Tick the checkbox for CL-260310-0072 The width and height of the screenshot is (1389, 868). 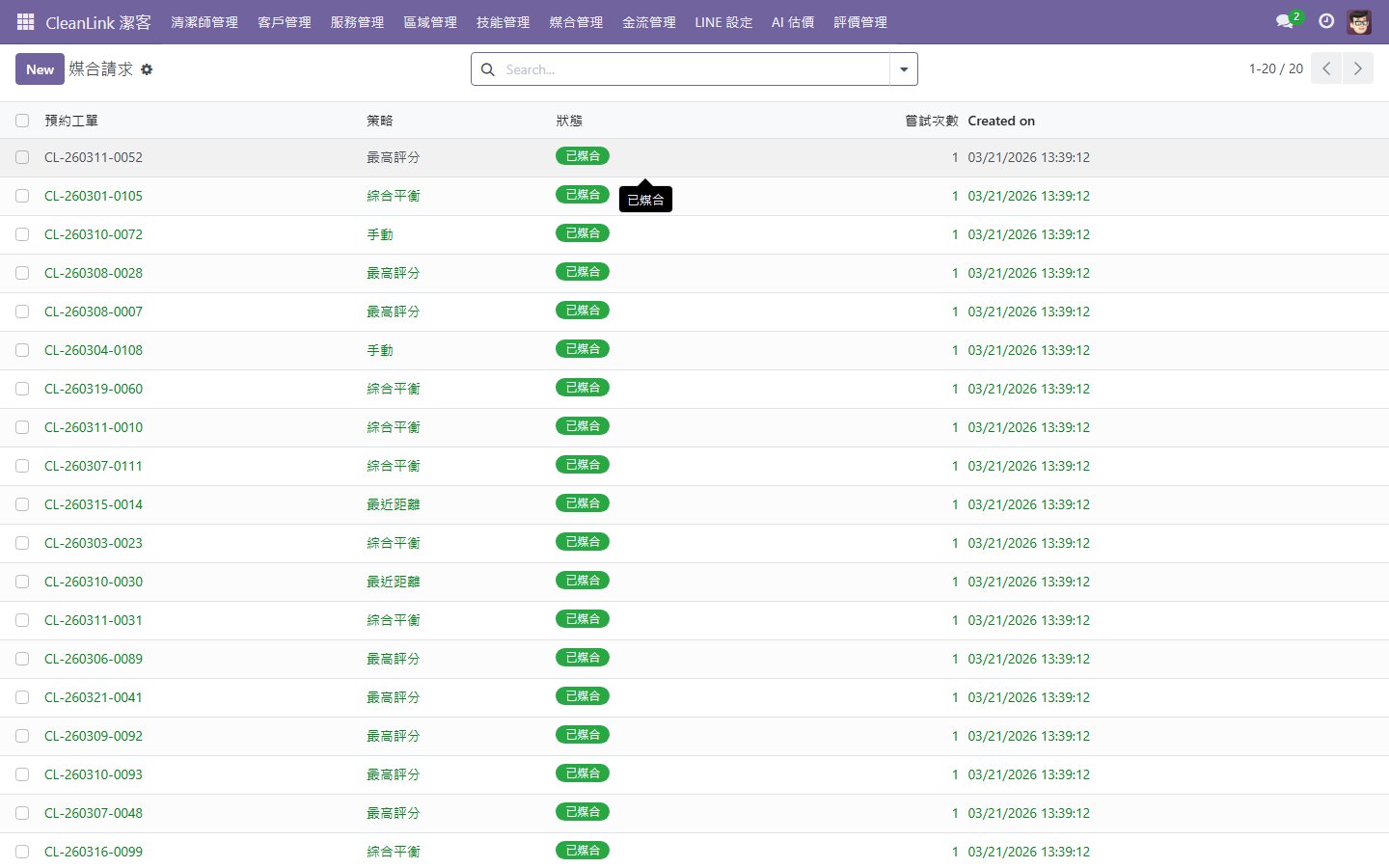(x=22, y=234)
